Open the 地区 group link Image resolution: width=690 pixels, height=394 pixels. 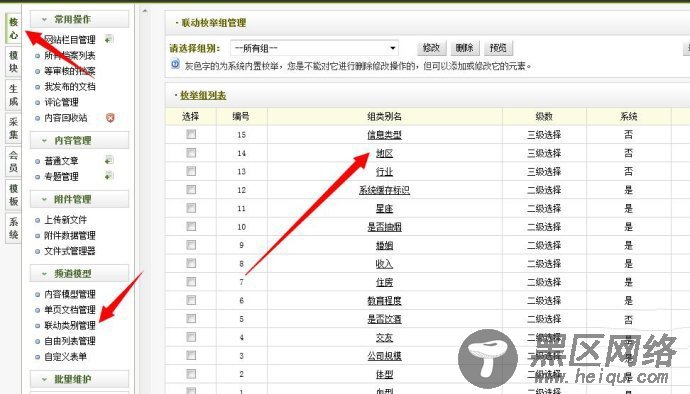click(x=384, y=153)
